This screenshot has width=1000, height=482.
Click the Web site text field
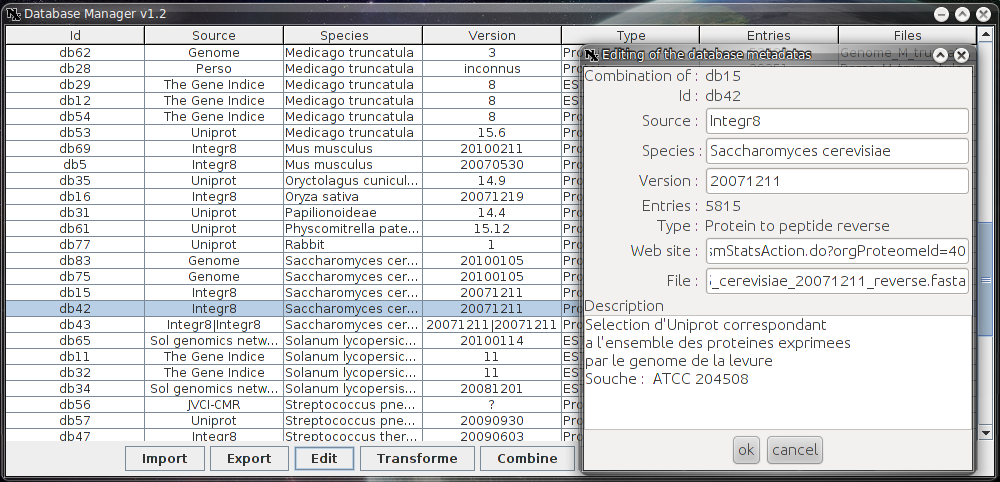click(836, 249)
